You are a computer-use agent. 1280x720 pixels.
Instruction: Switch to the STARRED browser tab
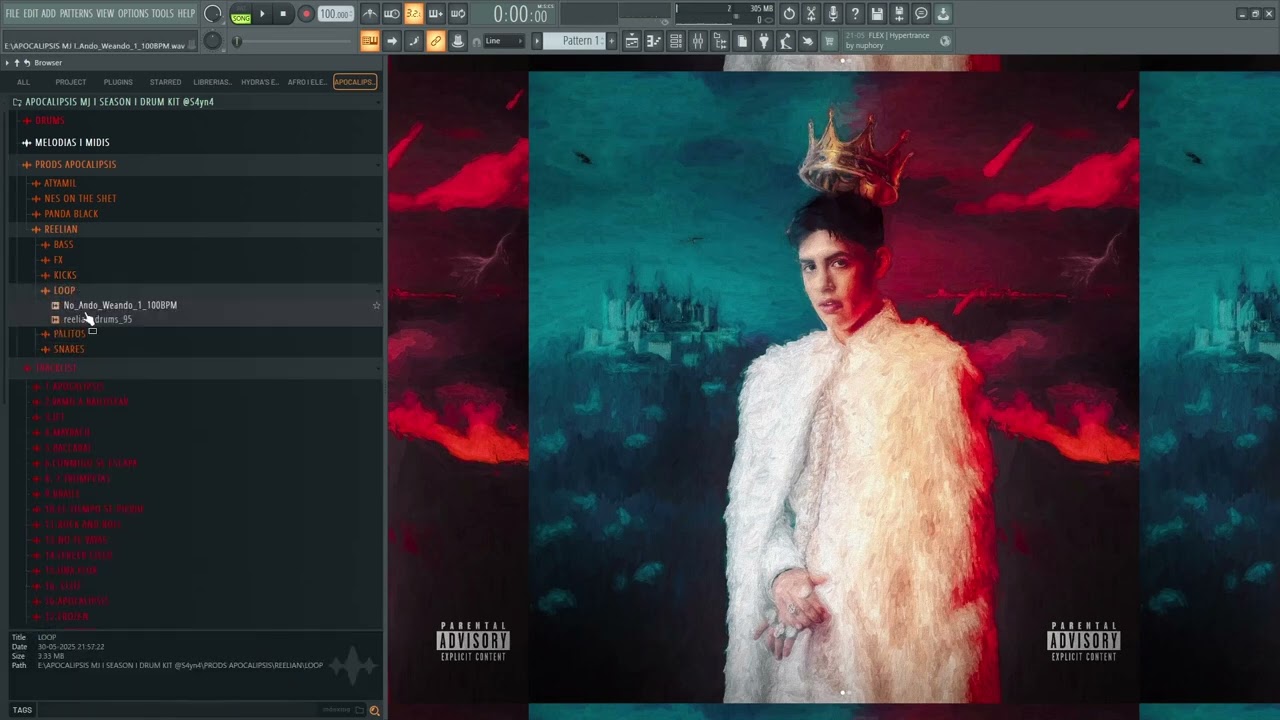[165, 82]
